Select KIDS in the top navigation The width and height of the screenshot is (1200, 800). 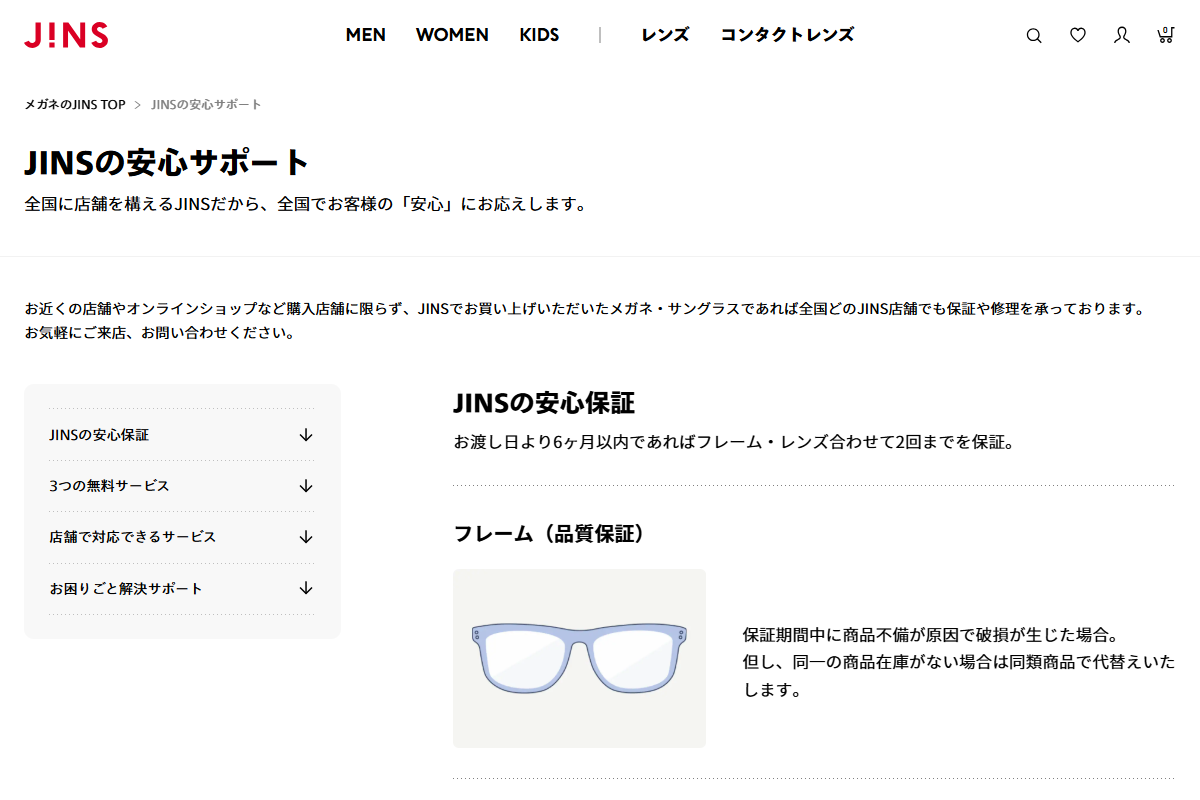539,35
